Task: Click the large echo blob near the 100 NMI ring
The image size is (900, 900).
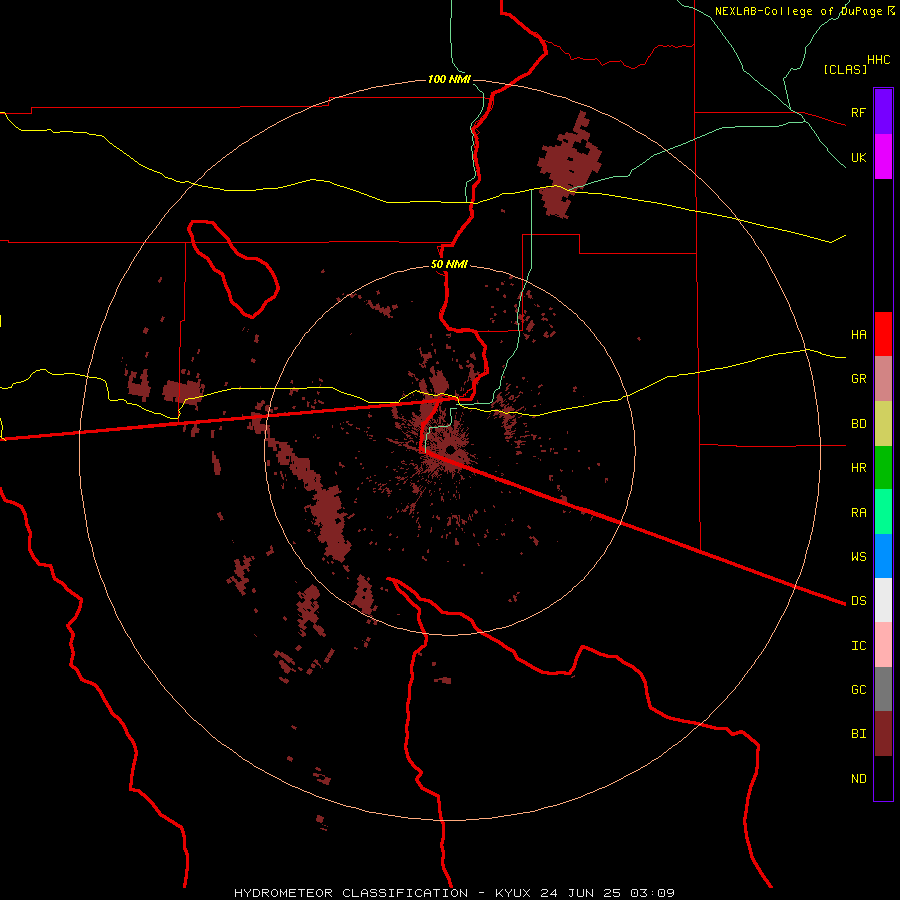Action: coord(569,165)
